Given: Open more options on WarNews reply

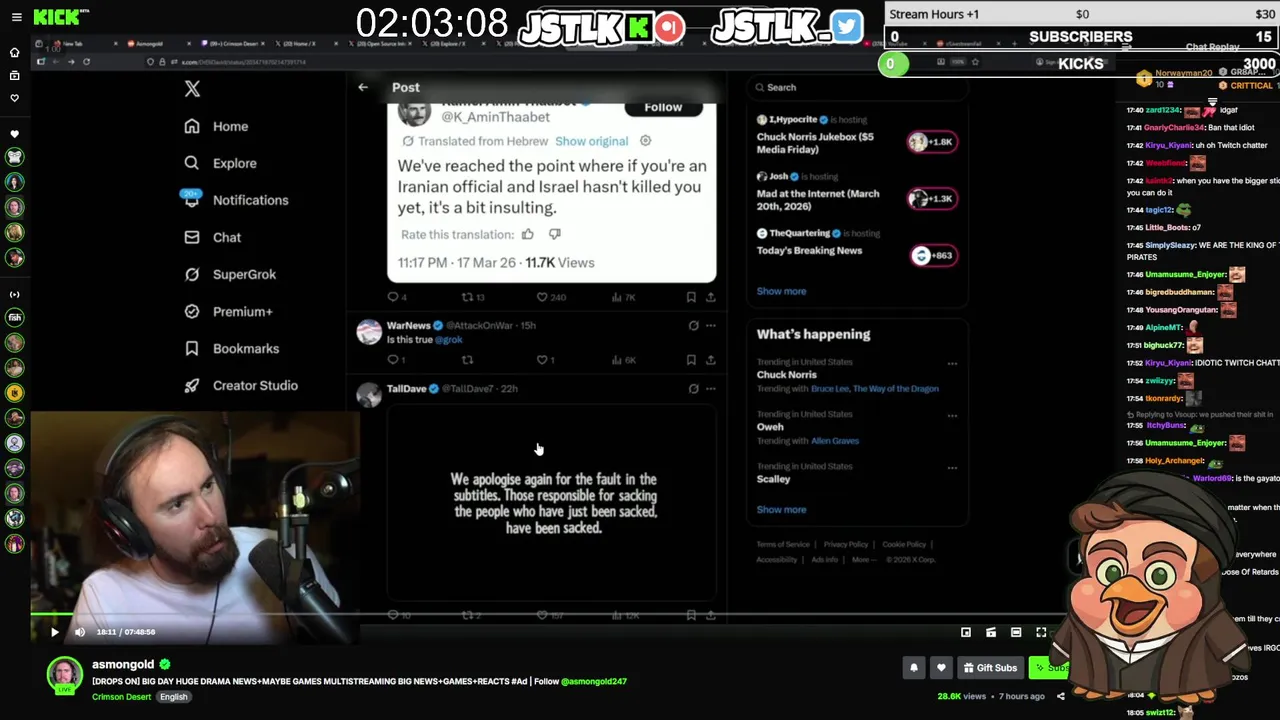Looking at the screenshot, I should [x=711, y=325].
